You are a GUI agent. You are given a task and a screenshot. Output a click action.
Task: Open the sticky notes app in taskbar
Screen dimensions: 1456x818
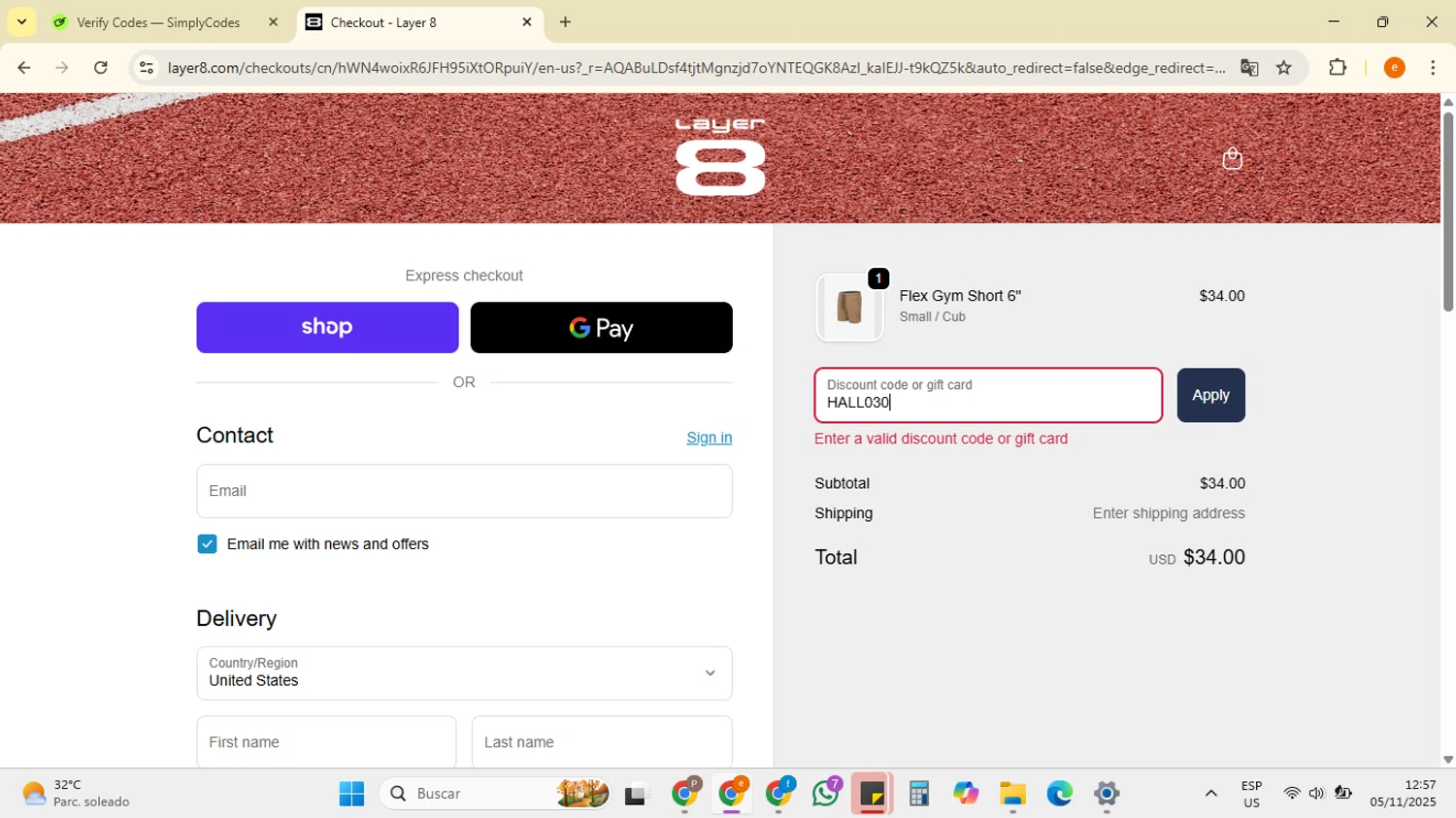[872, 794]
